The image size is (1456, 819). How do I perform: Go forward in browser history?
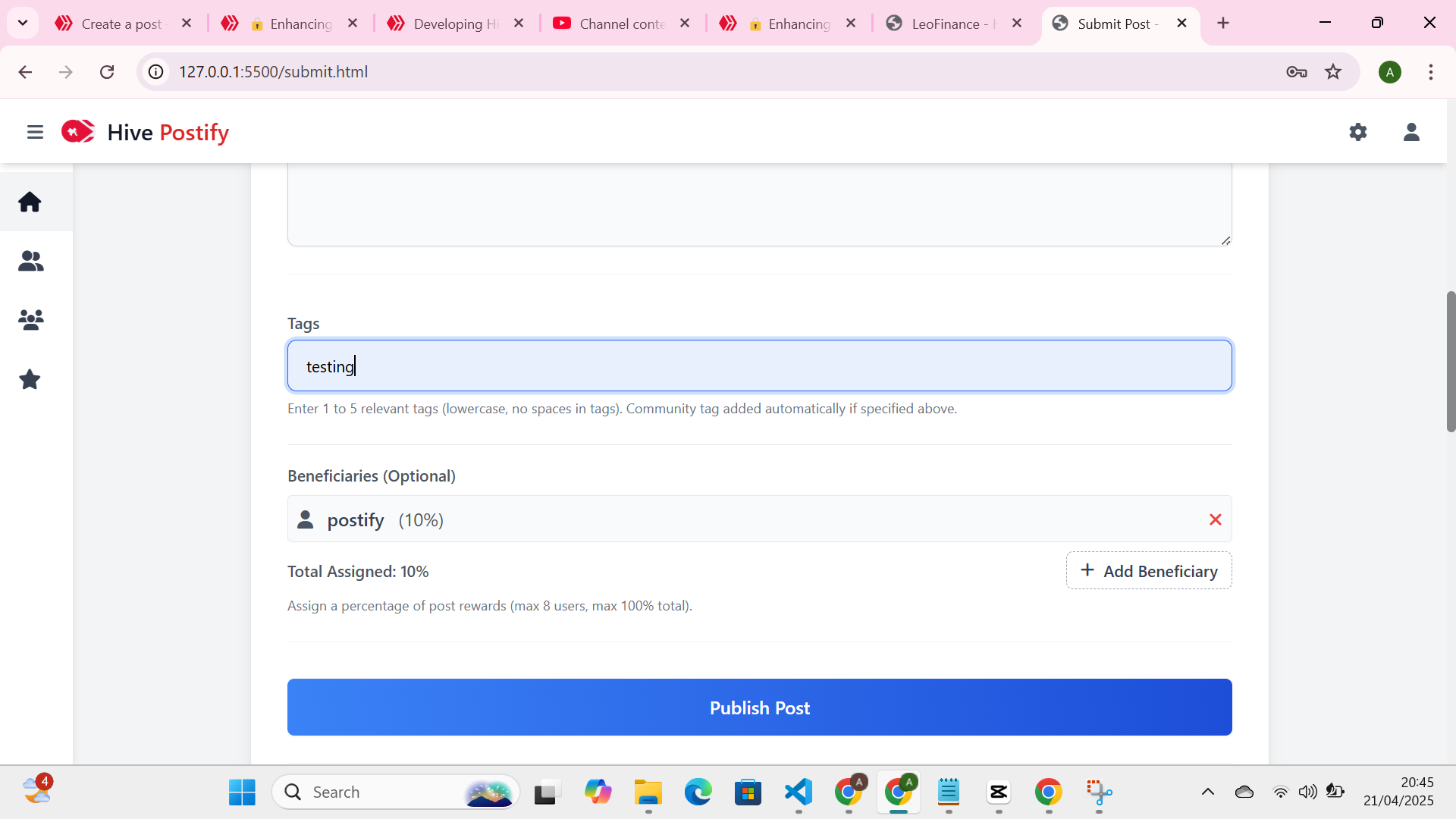tap(66, 72)
